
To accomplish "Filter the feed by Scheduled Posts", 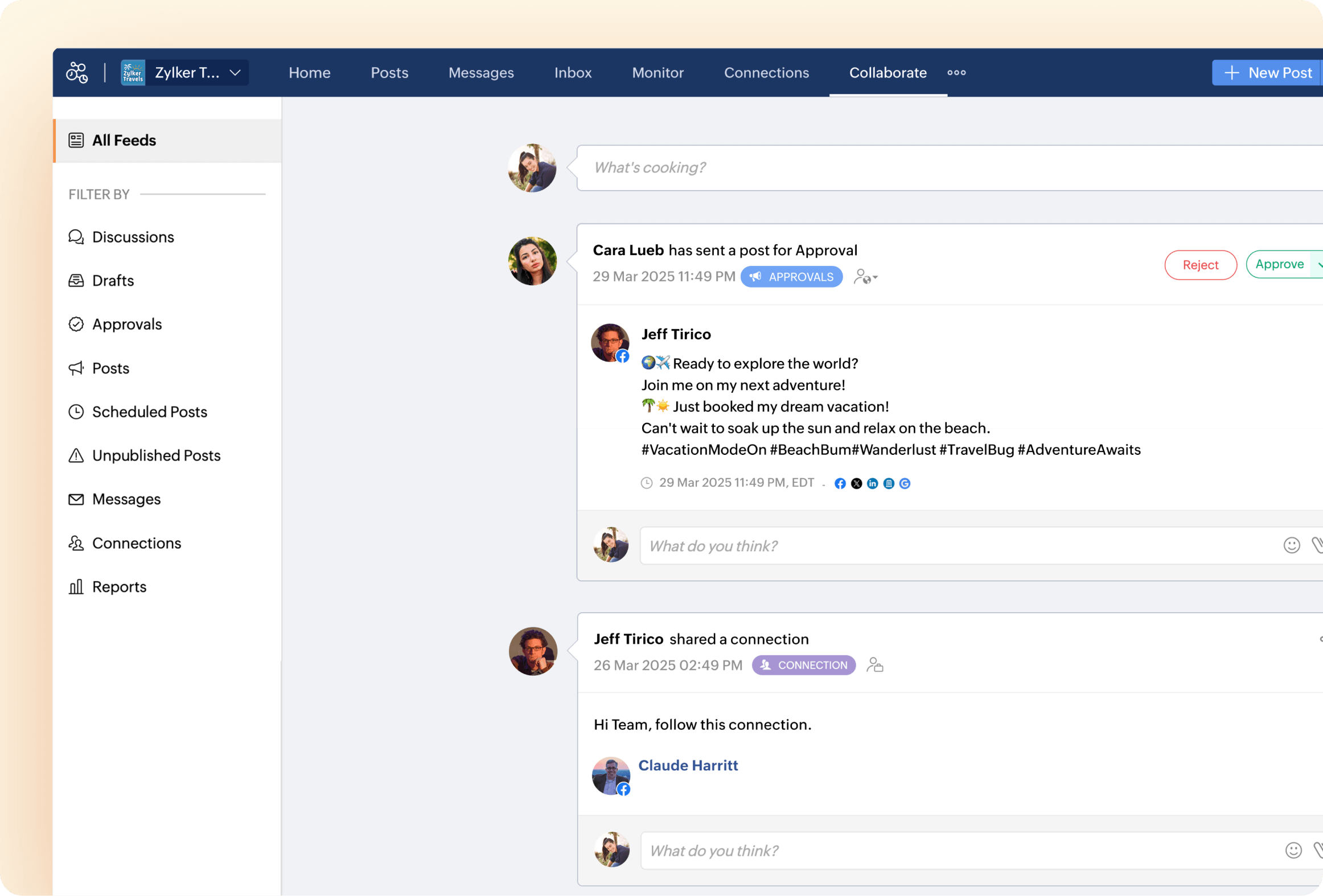I will [149, 412].
